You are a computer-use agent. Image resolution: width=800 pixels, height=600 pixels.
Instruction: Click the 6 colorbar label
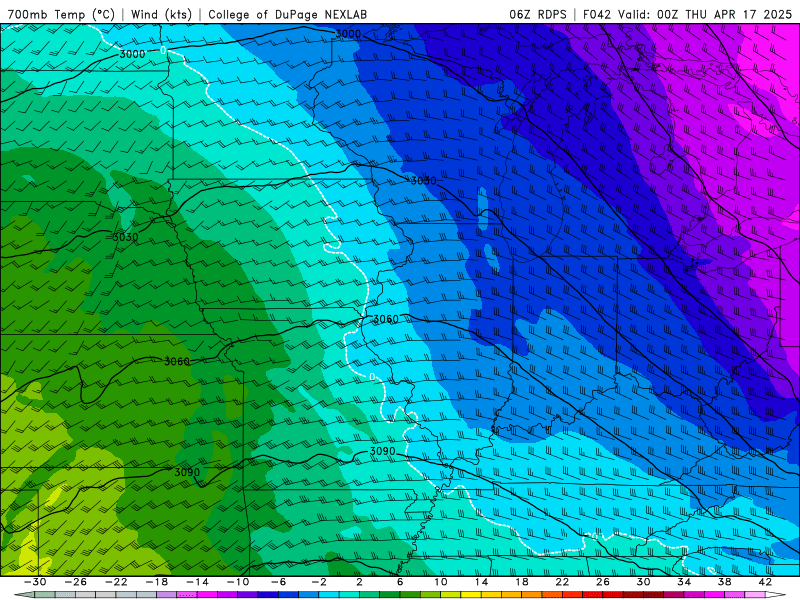coord(400,582)
